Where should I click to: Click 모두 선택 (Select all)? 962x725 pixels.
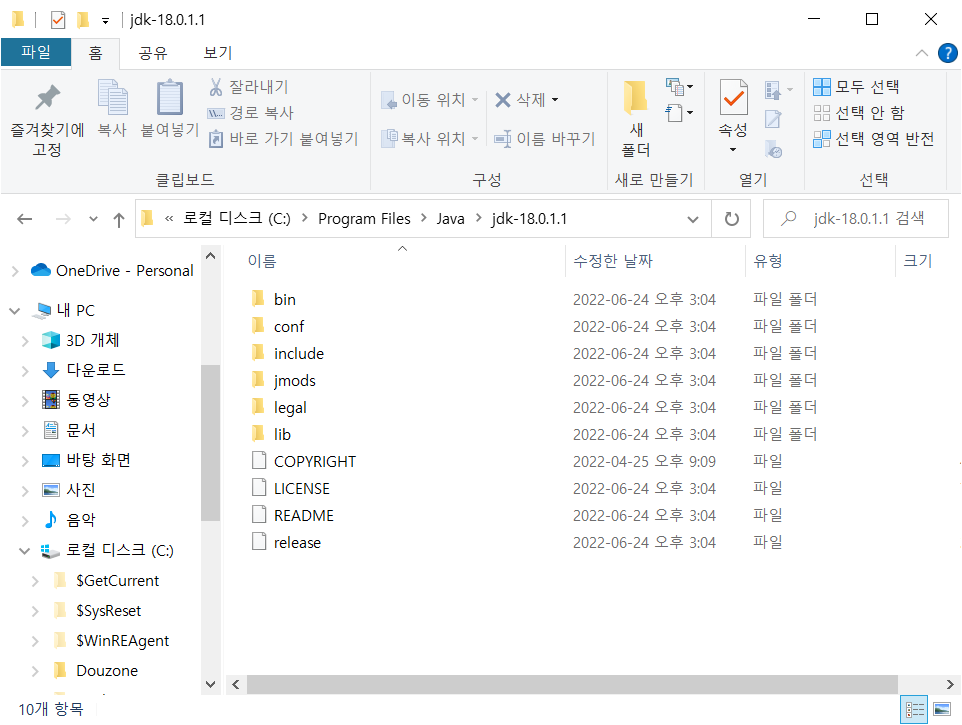coord(856,87)
